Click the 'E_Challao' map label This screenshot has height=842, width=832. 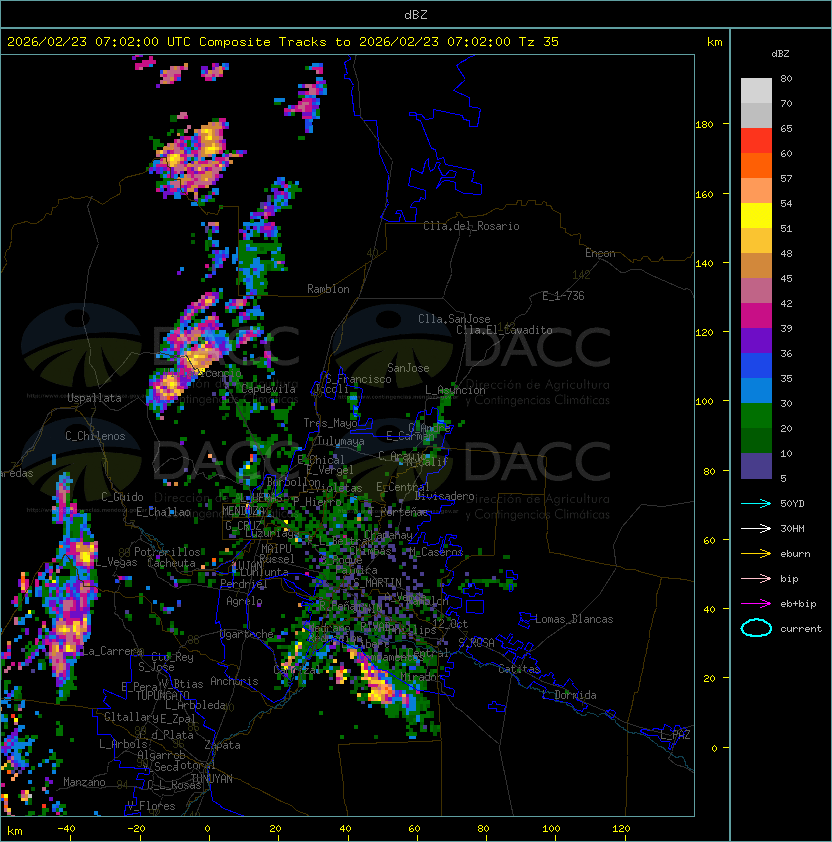pos(163,512)
